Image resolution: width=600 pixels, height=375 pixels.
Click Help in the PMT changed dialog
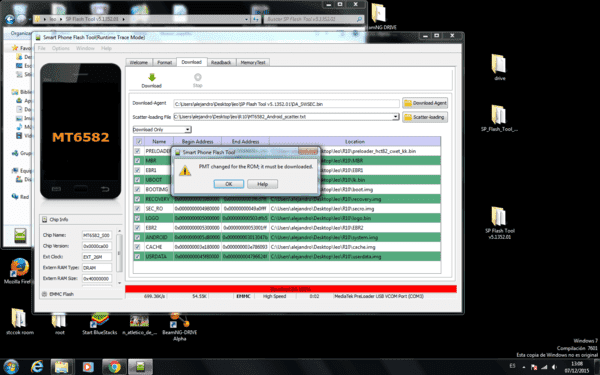(262, 184)
